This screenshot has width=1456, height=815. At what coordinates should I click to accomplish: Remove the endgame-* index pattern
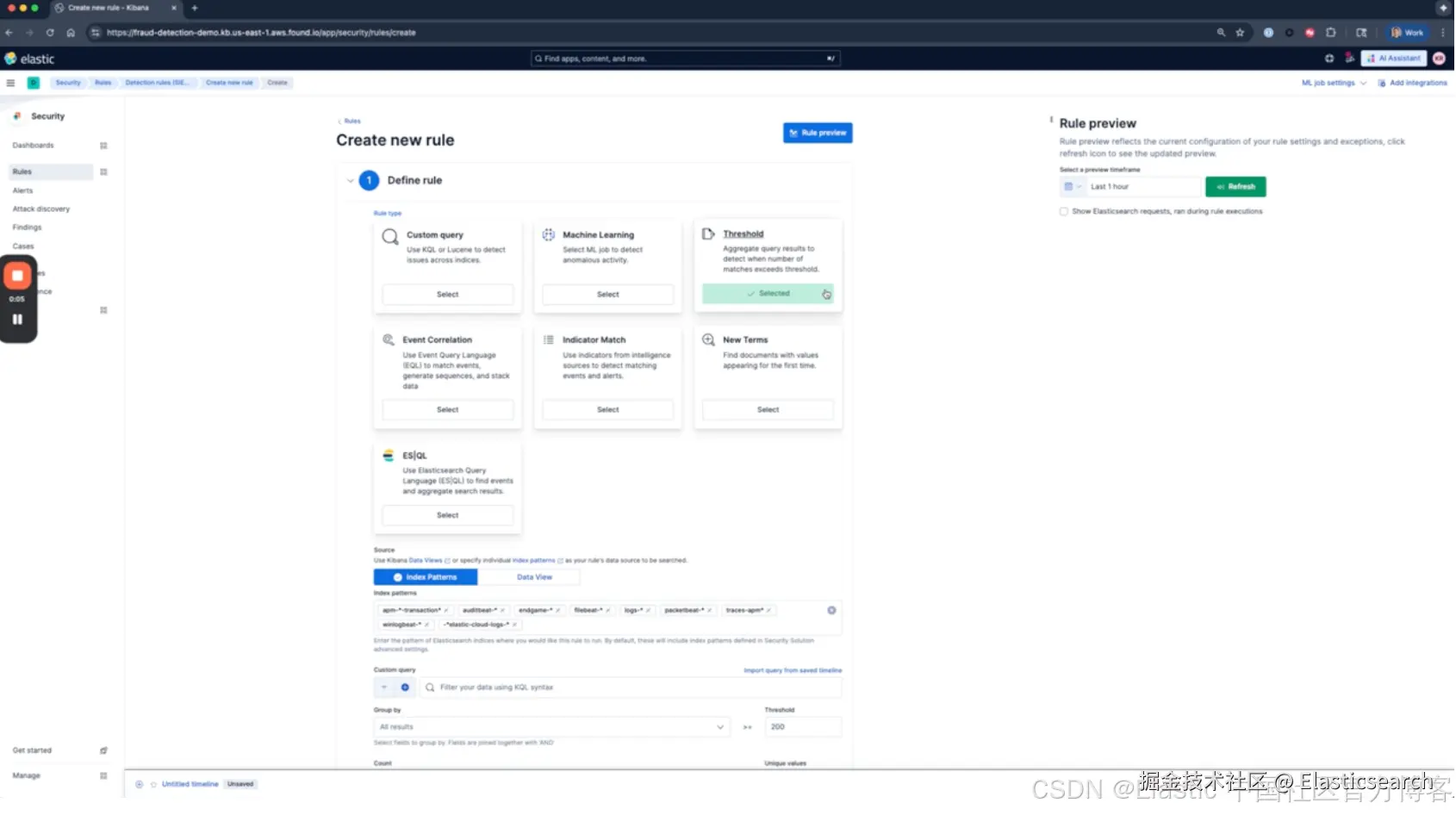[x=558, y=611]
